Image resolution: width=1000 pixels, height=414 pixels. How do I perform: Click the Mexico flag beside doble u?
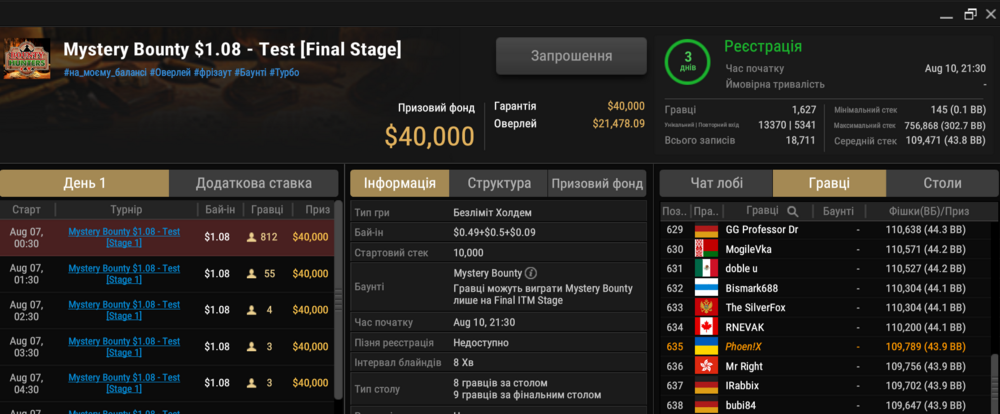pyautogui.click(x=706, y=269)
